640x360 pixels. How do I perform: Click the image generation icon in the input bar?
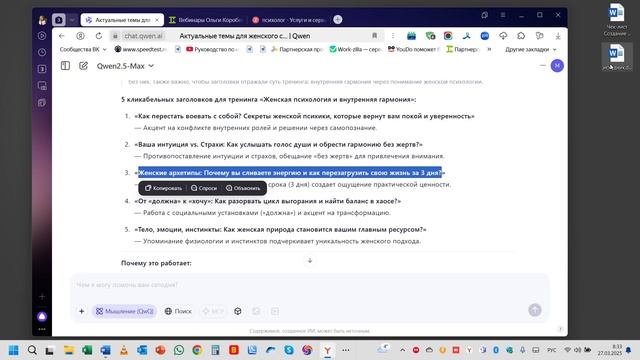pyautogui.click(x=256, y=311)
